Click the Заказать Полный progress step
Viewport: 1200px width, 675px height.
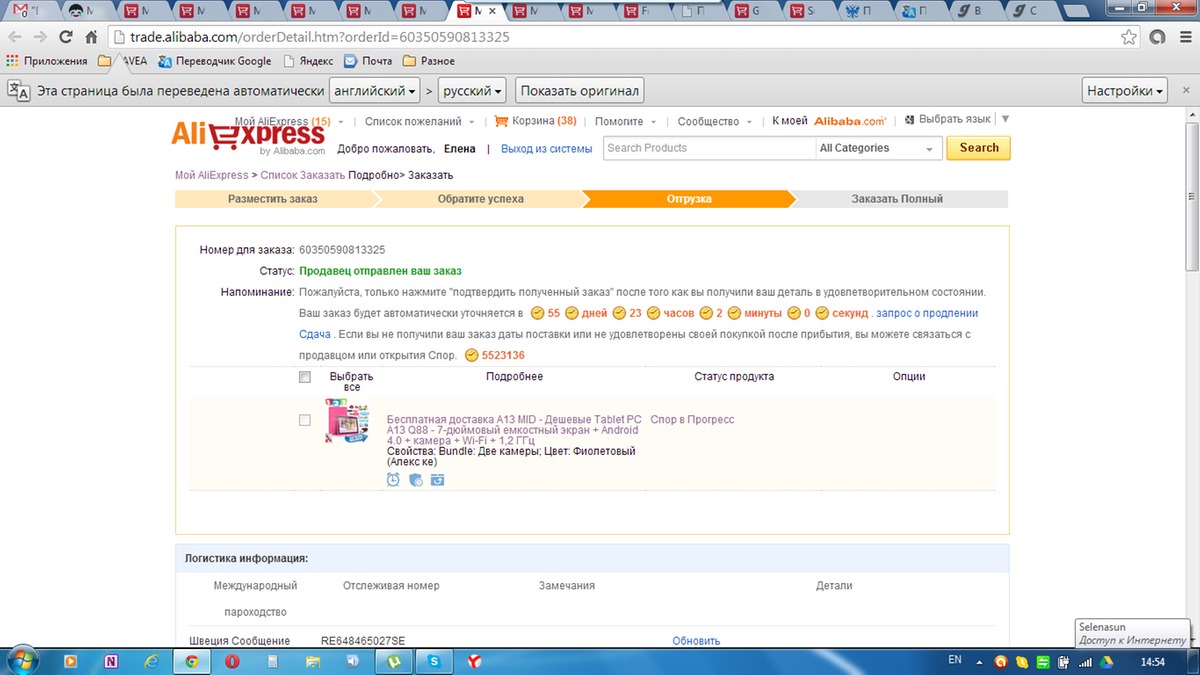point(897,199)
